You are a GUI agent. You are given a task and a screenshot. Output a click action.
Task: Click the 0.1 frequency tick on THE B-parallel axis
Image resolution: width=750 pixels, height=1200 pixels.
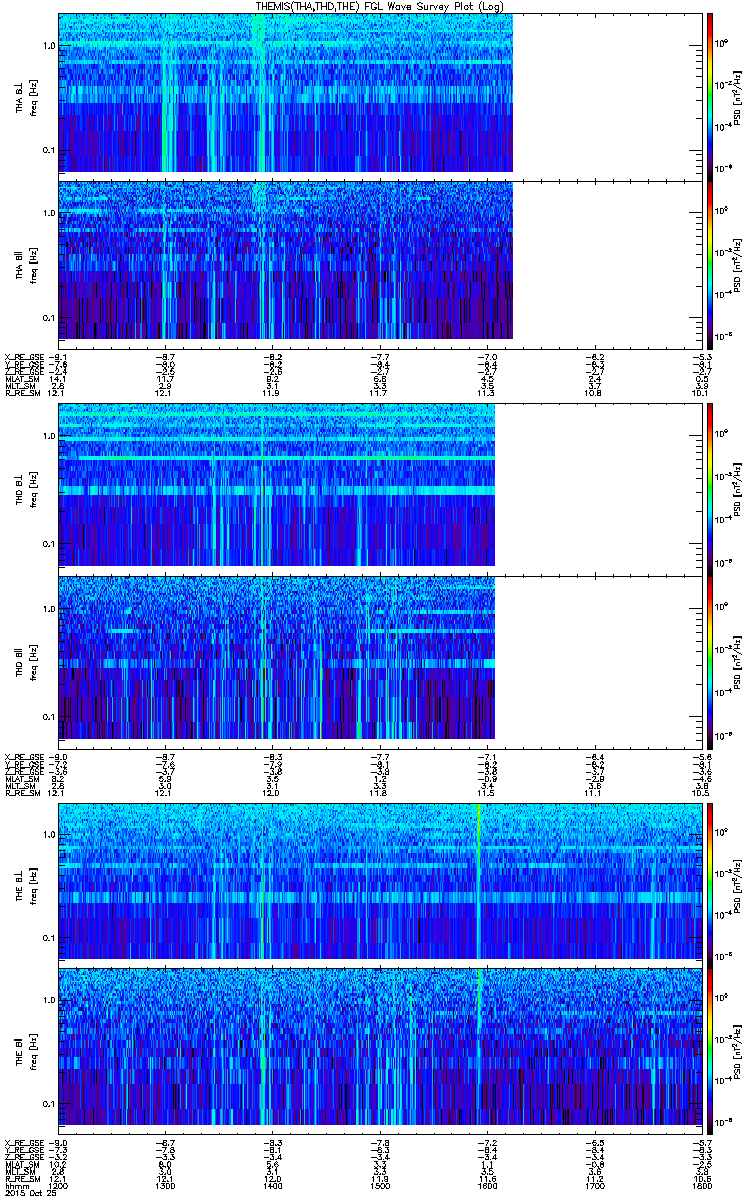point(48,1103)
